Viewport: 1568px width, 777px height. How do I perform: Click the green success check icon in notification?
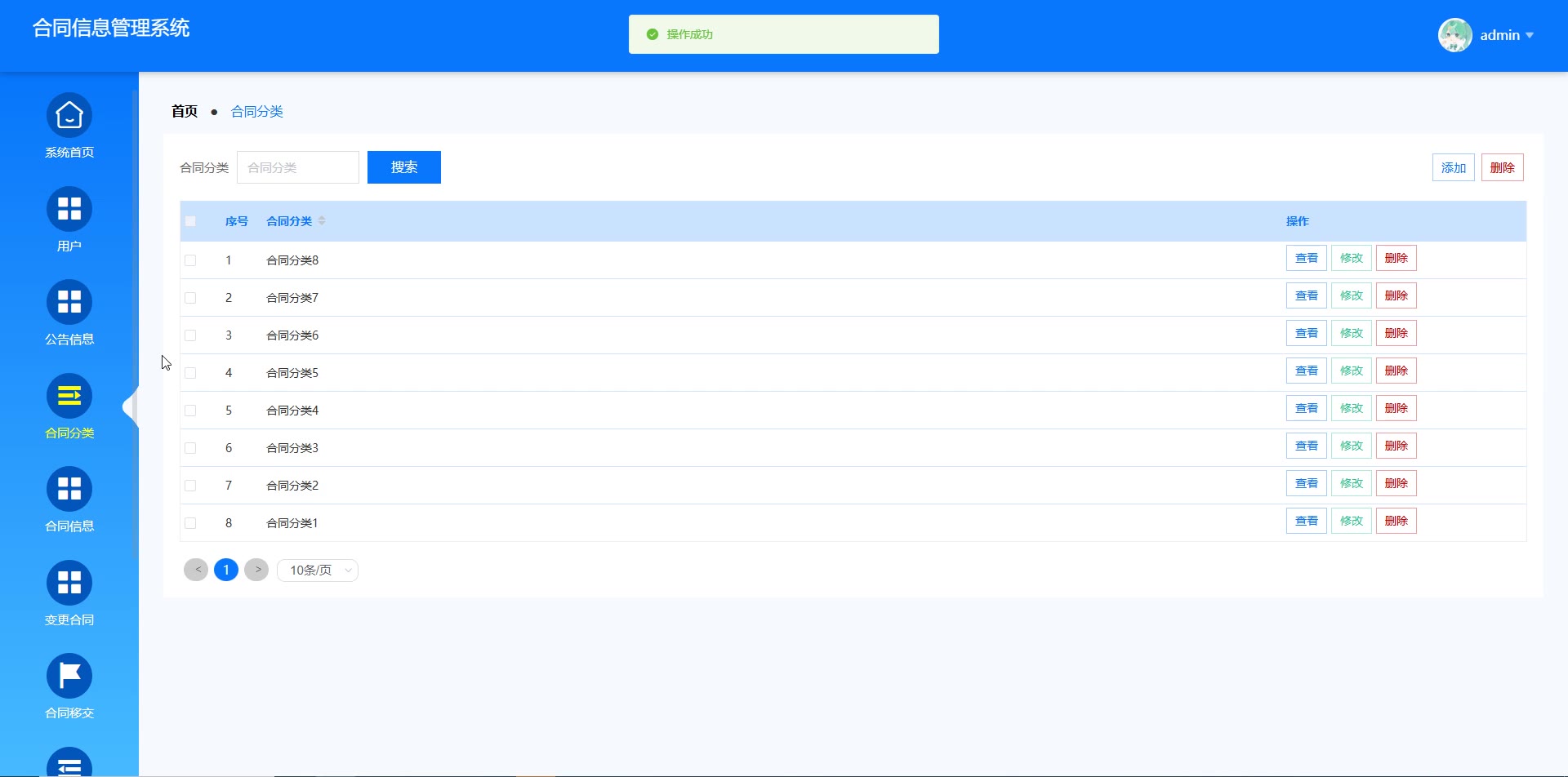click(652, 34)
